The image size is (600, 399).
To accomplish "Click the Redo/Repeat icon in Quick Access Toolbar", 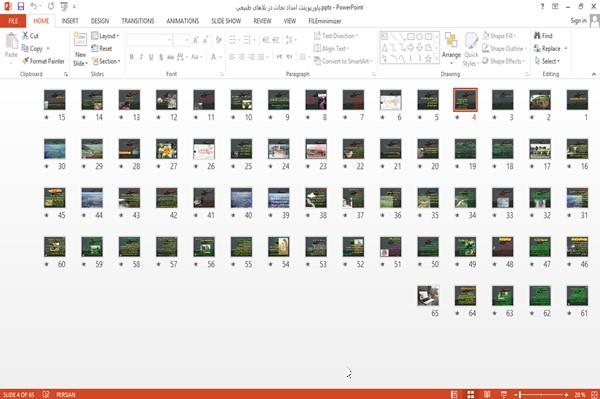I will pyautogui.click(x=51, y=7).
